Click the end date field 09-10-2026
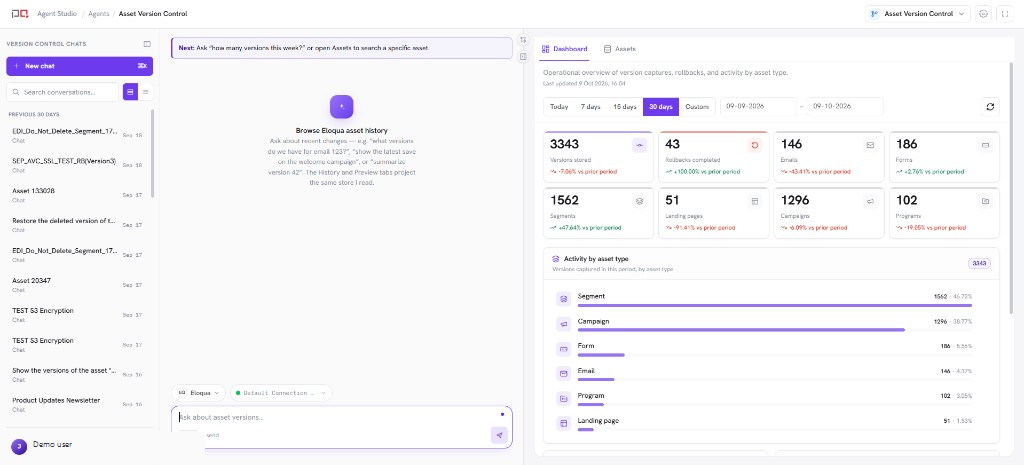The image size is (1024, 465). [x=845, y=106]
